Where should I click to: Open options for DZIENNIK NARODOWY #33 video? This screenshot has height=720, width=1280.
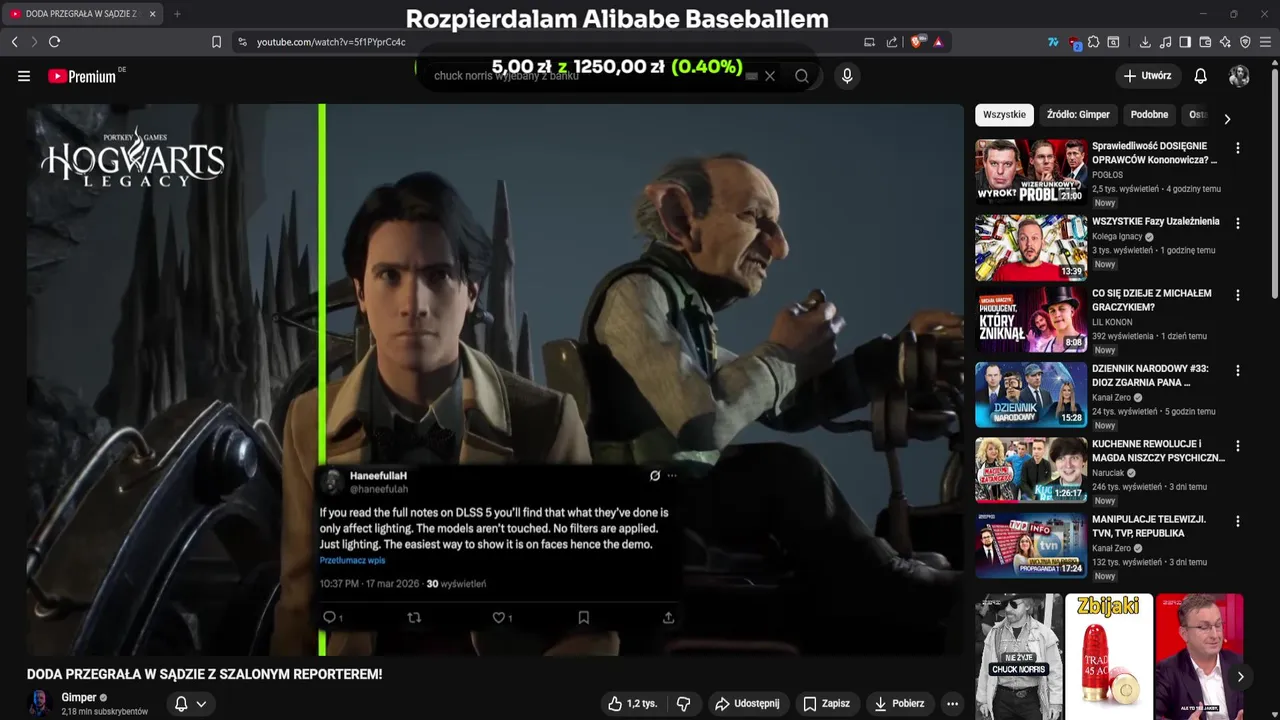(x=1238, y=370)
